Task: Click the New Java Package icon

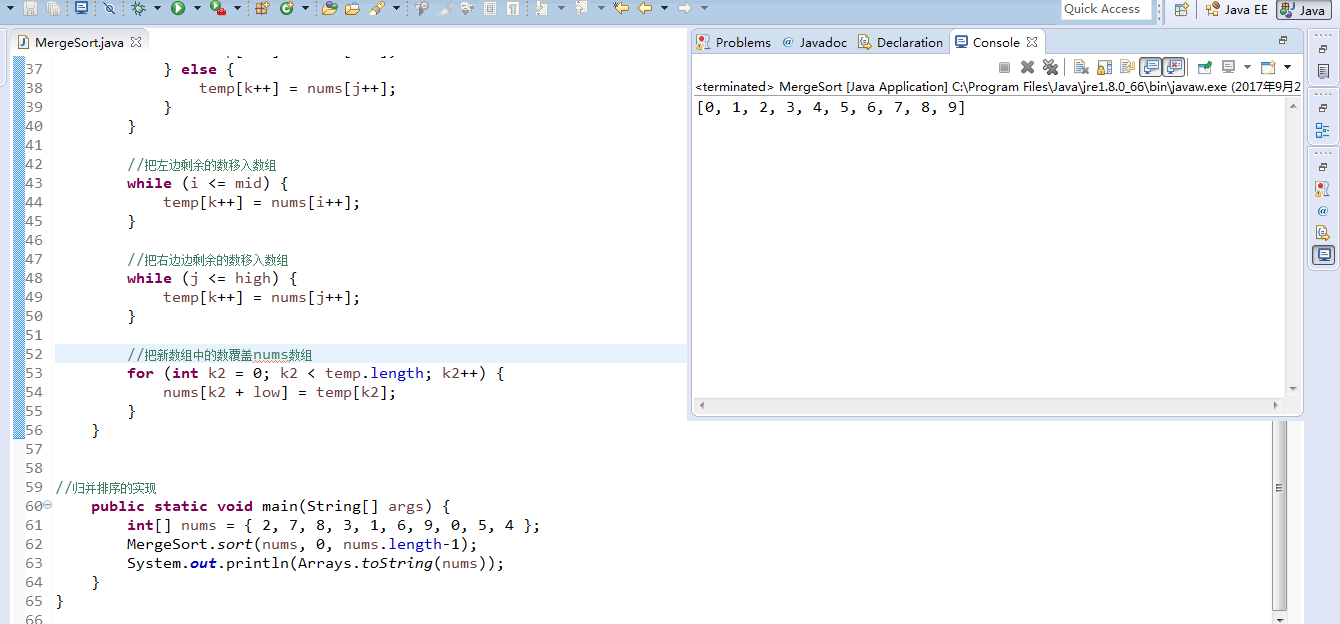Action: [x=262, y=8]
